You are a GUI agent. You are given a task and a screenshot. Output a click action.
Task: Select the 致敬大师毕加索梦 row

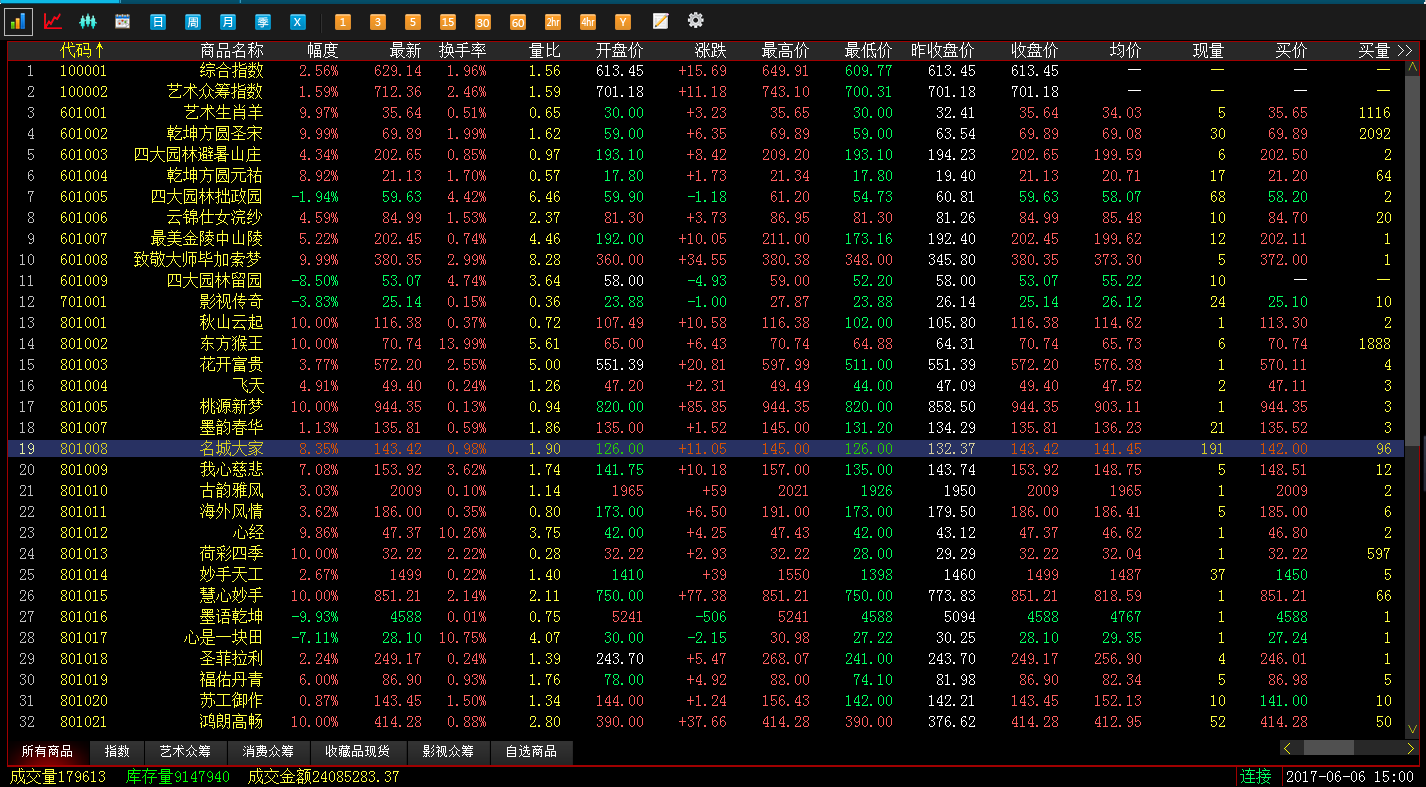(x=706, y=260)
